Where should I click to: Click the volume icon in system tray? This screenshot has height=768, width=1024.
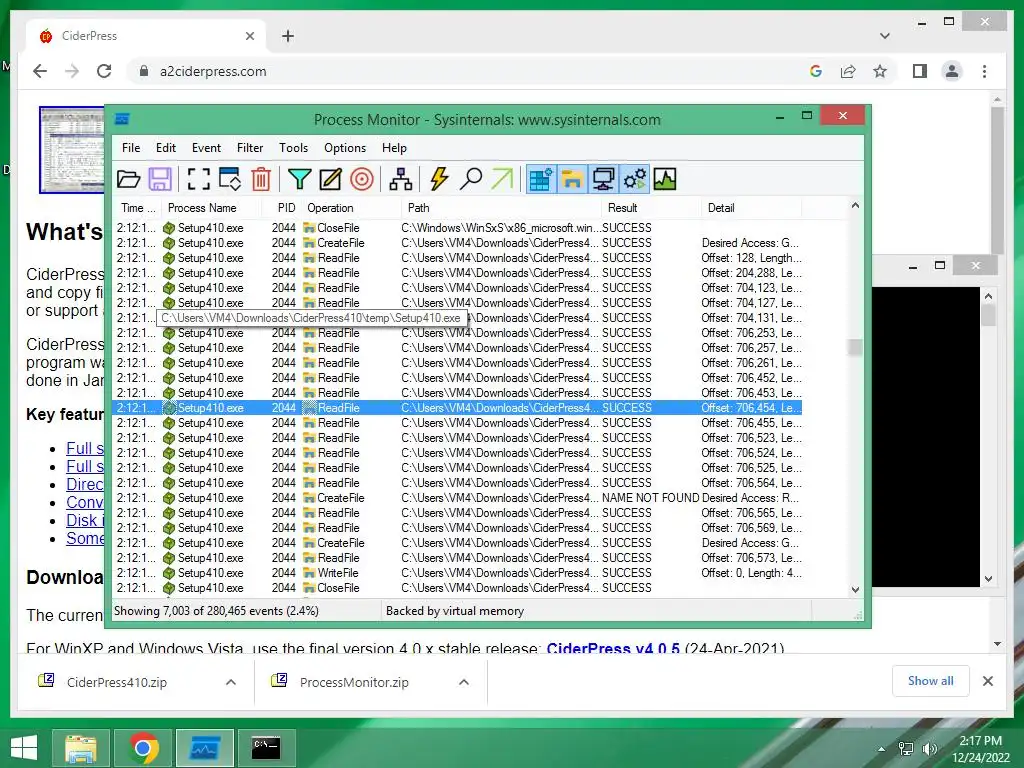coord(928,748)
